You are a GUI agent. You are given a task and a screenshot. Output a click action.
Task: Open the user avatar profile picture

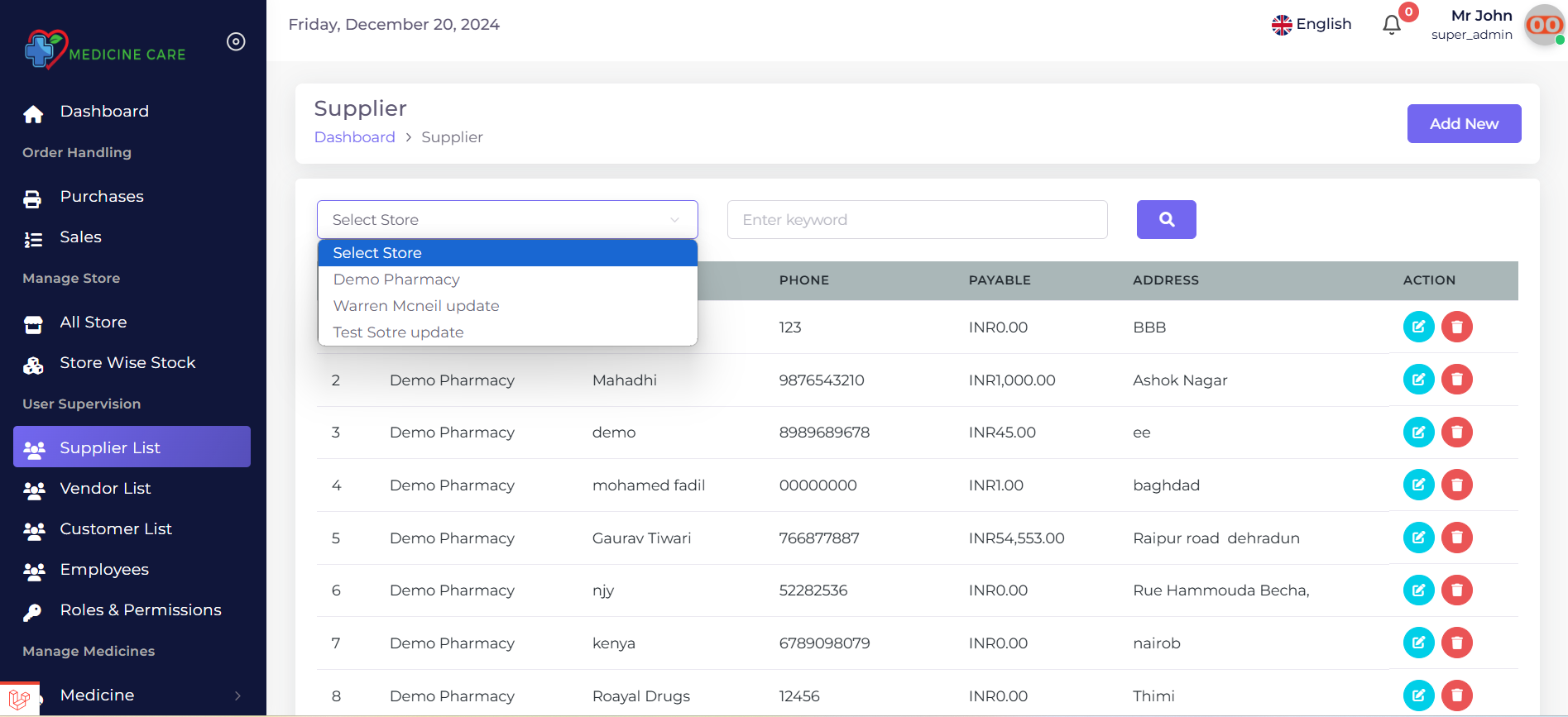tap(1544, 25)
